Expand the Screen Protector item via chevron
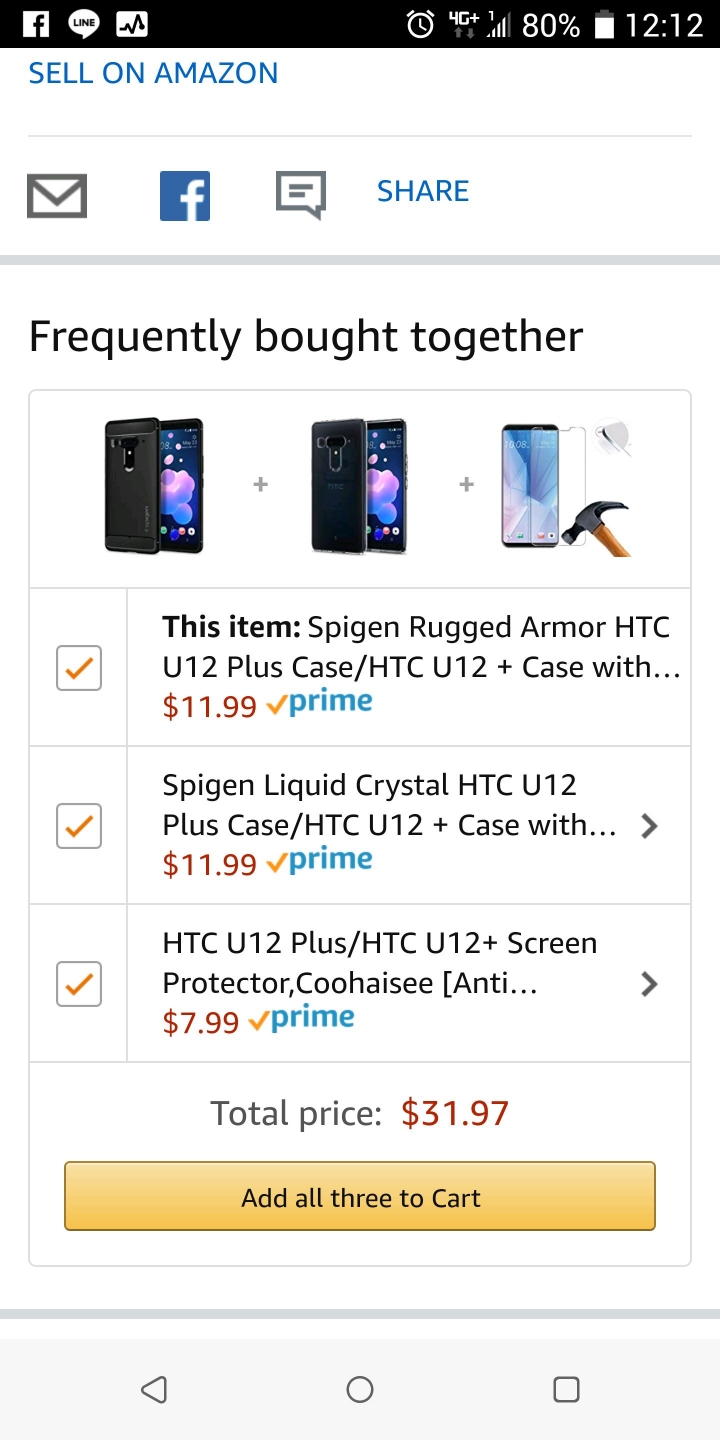Screen dimensions: 720x1440 (x=649, y=984)
